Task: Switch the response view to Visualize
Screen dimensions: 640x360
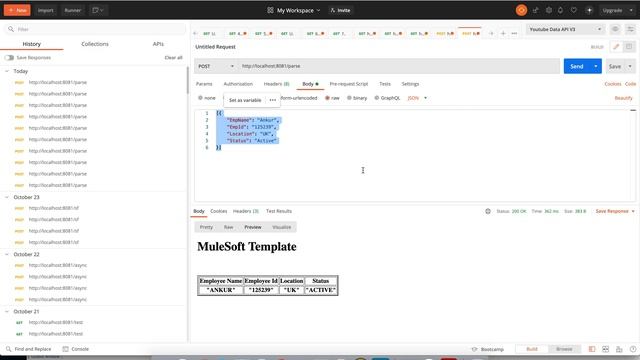Action: click(282, 227)
